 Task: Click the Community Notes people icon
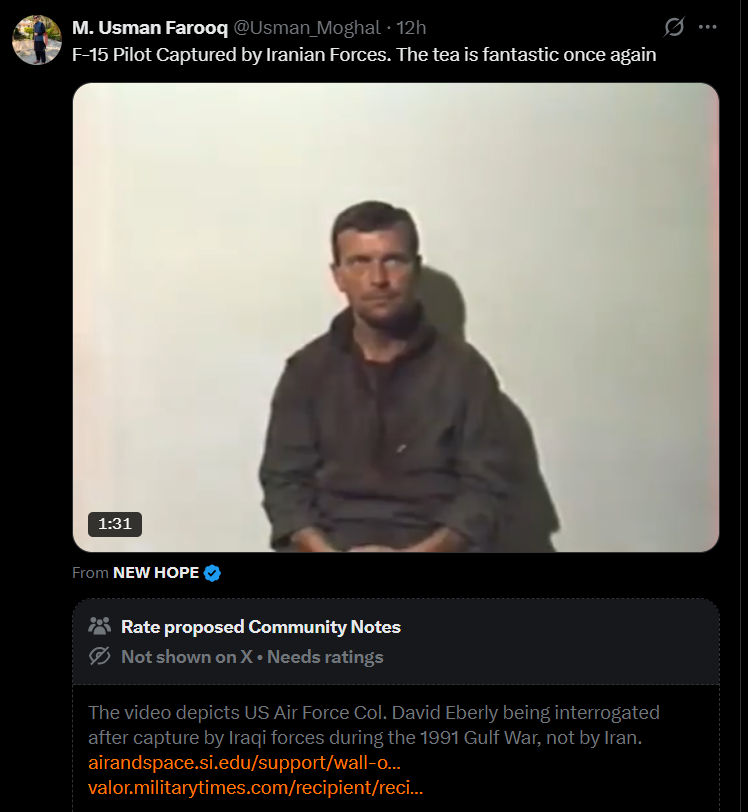[x=99, y=626]
